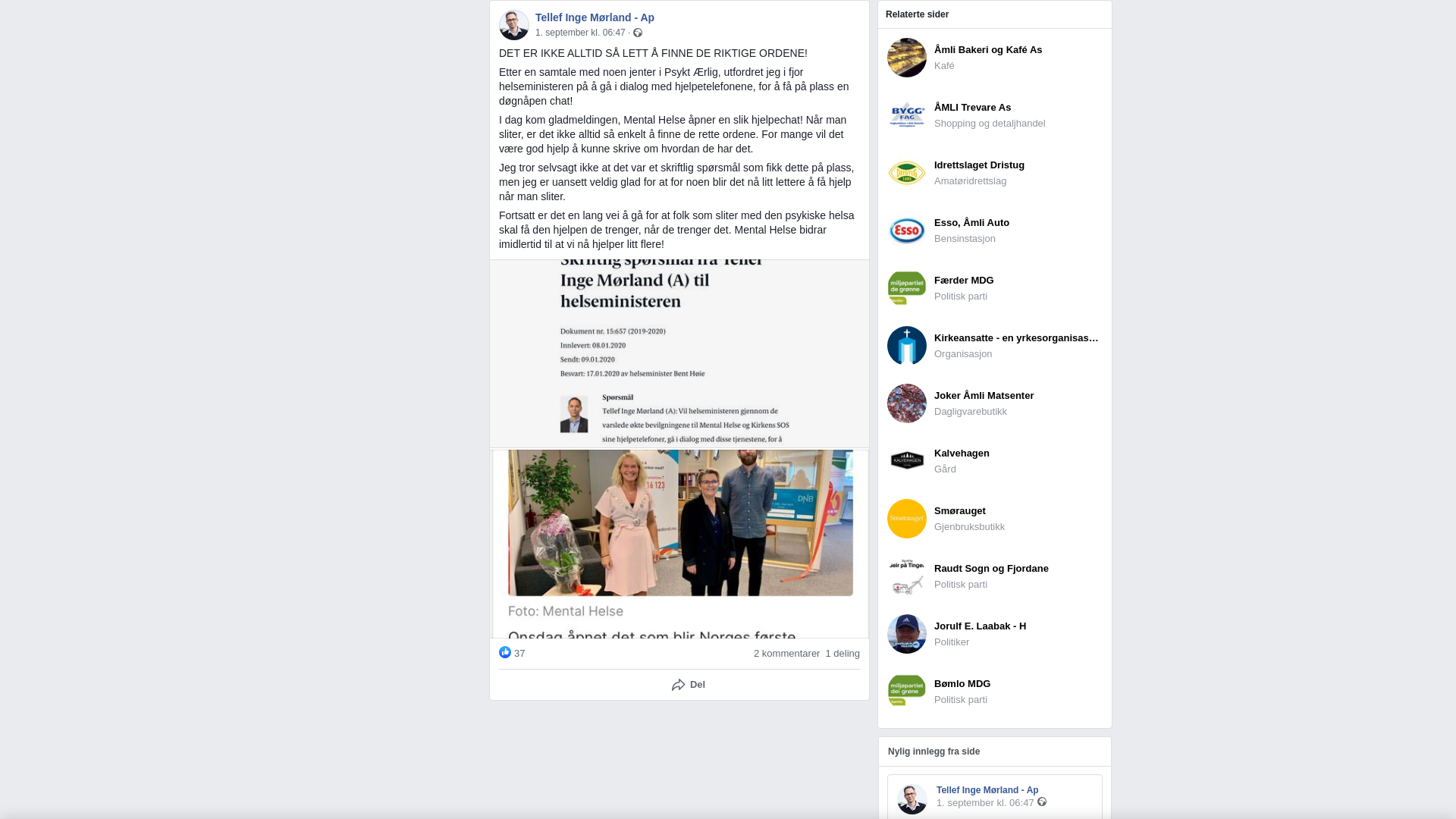Open the Kalvehagen farm logo
The width and height of the screenshot is (1456, 819).
(x=907, y=461)
